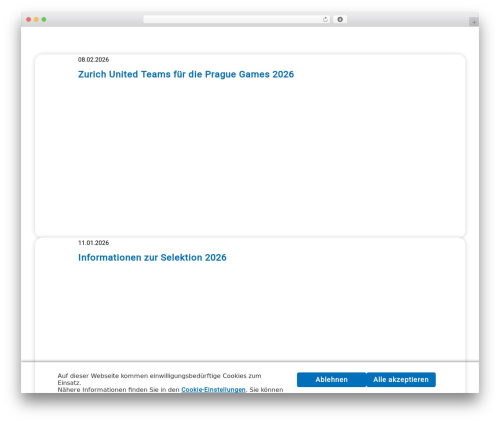500x423 pixels.
Task: Click the date 08.02.2026
Action: pos(93,60)
